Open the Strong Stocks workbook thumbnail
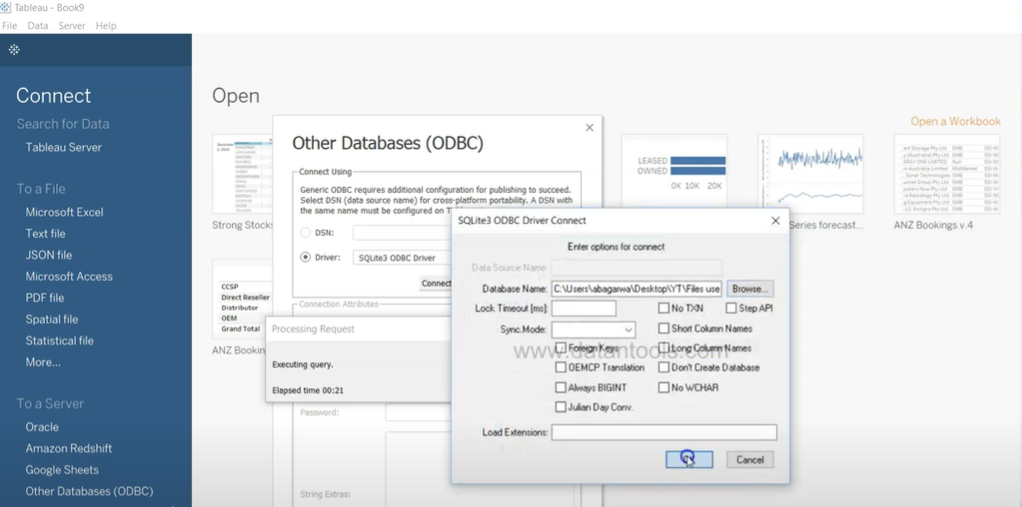 point(242,174)
